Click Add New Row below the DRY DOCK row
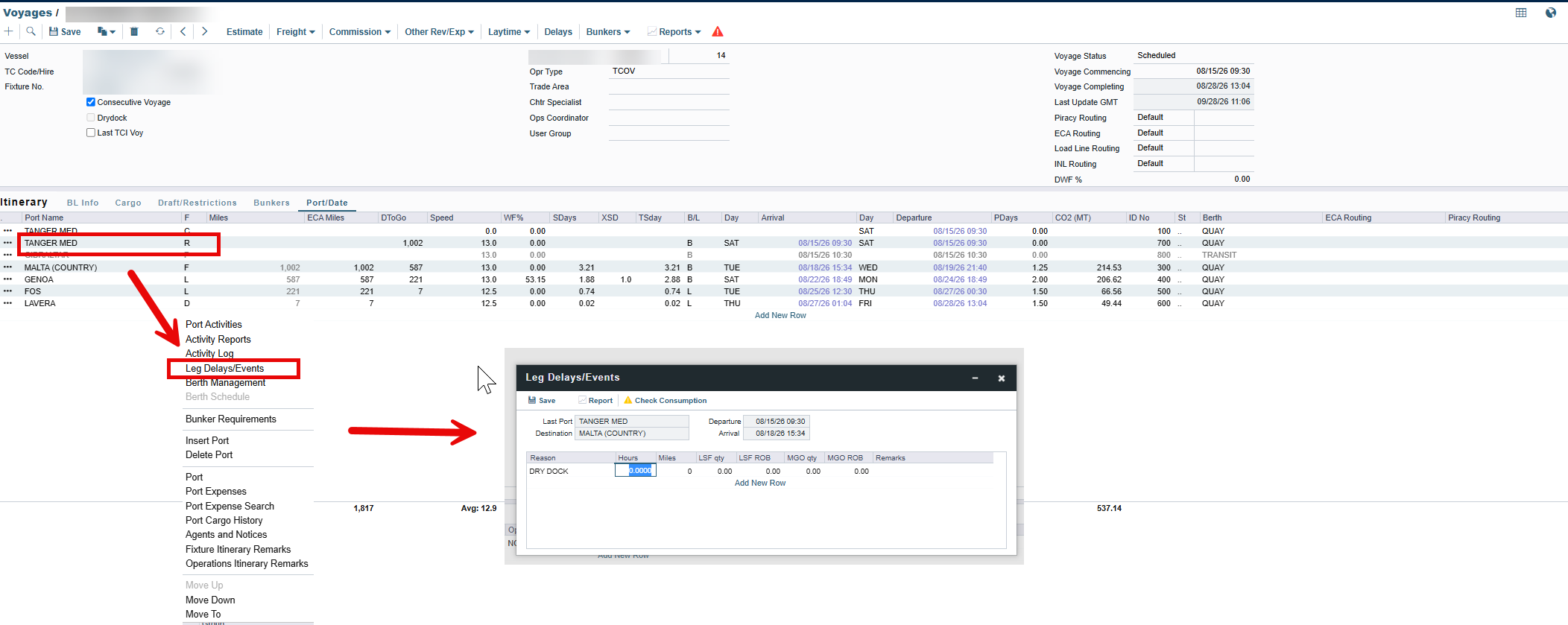This screenshot has width=1568, height=625. click(760, 483)
